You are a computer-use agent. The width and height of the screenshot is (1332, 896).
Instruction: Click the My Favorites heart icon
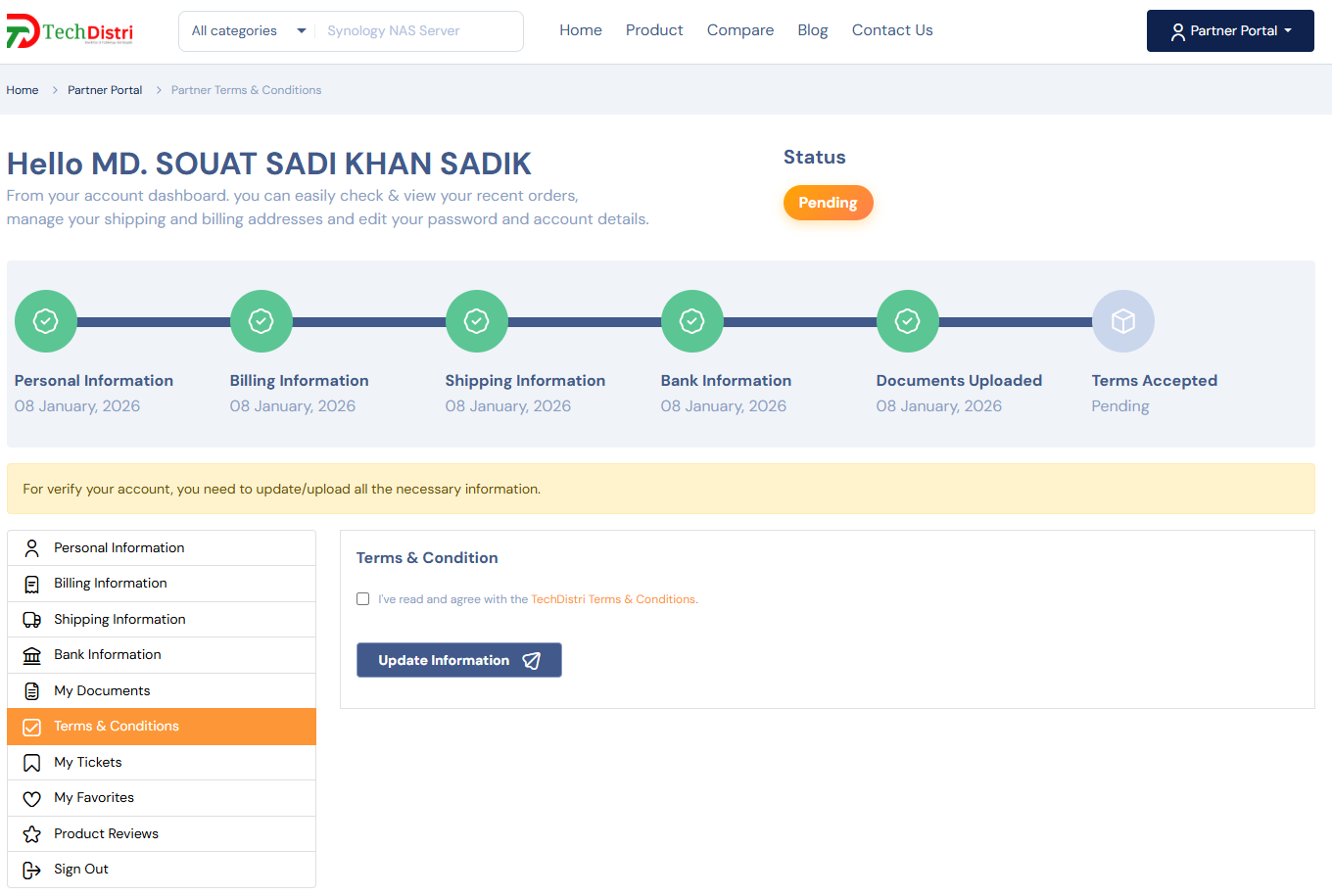[32, 798]
